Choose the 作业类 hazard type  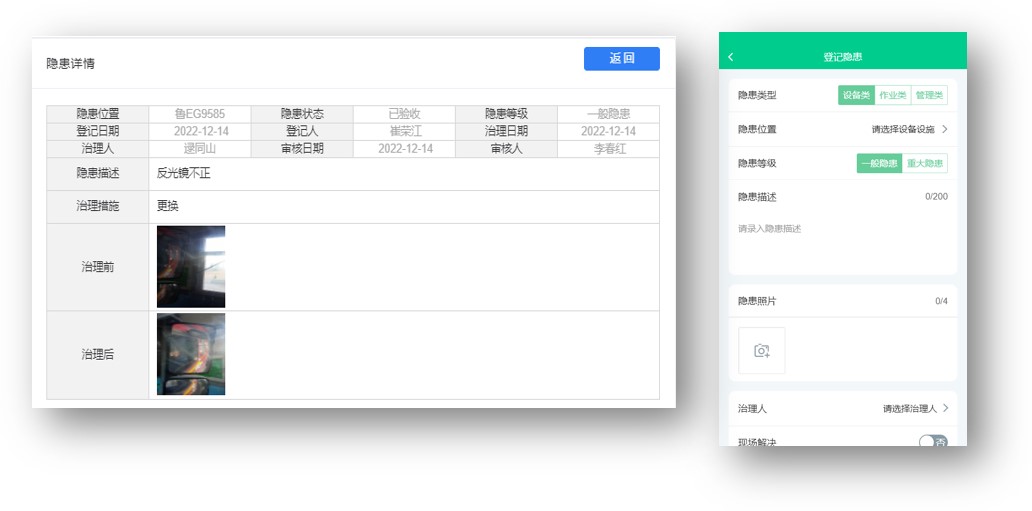892,95
